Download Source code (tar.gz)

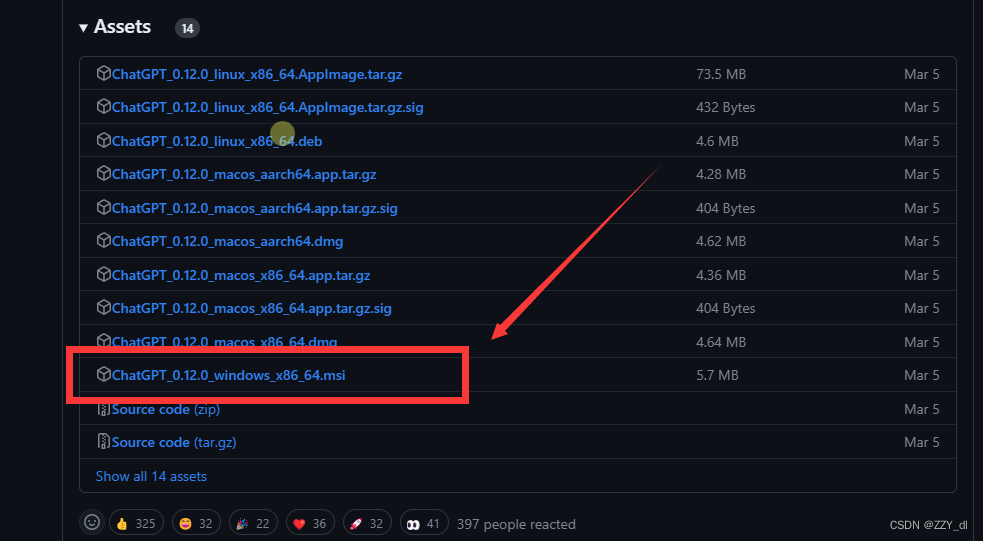(x=174, y=442)
